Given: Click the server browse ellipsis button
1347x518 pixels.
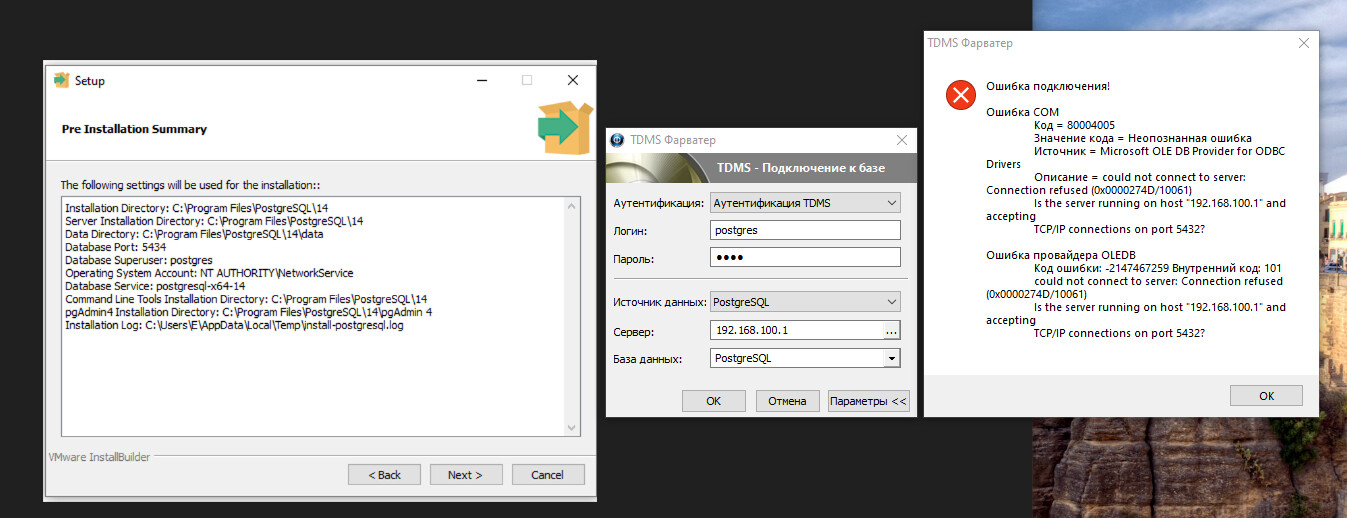Looking at the screenshot, I should coord(891,330).
